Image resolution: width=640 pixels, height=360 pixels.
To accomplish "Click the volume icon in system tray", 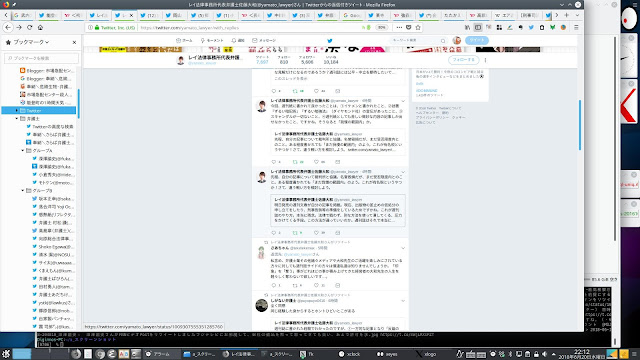I will point(544,354).
